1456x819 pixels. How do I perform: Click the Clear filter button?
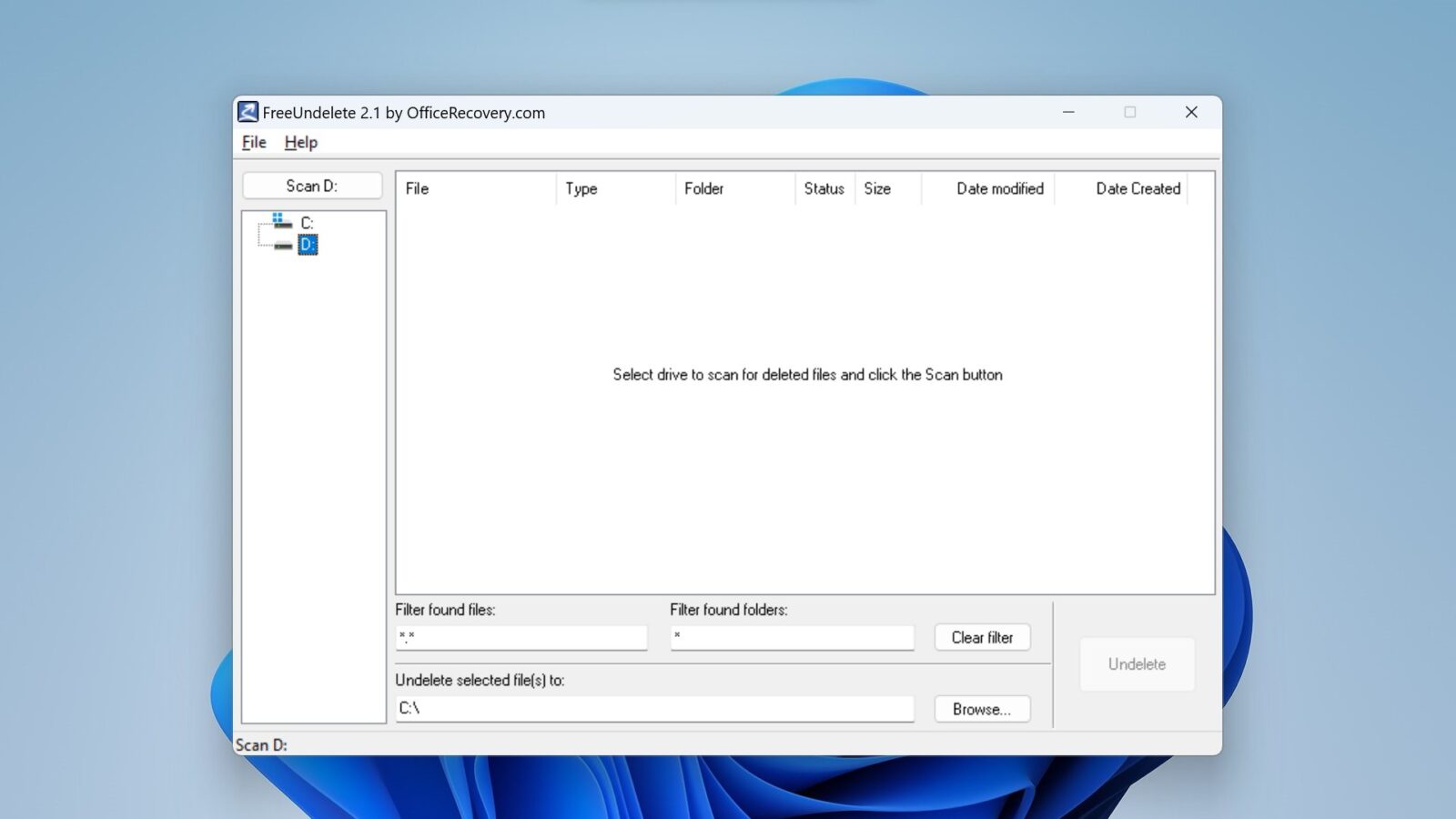tap(982, 637)
